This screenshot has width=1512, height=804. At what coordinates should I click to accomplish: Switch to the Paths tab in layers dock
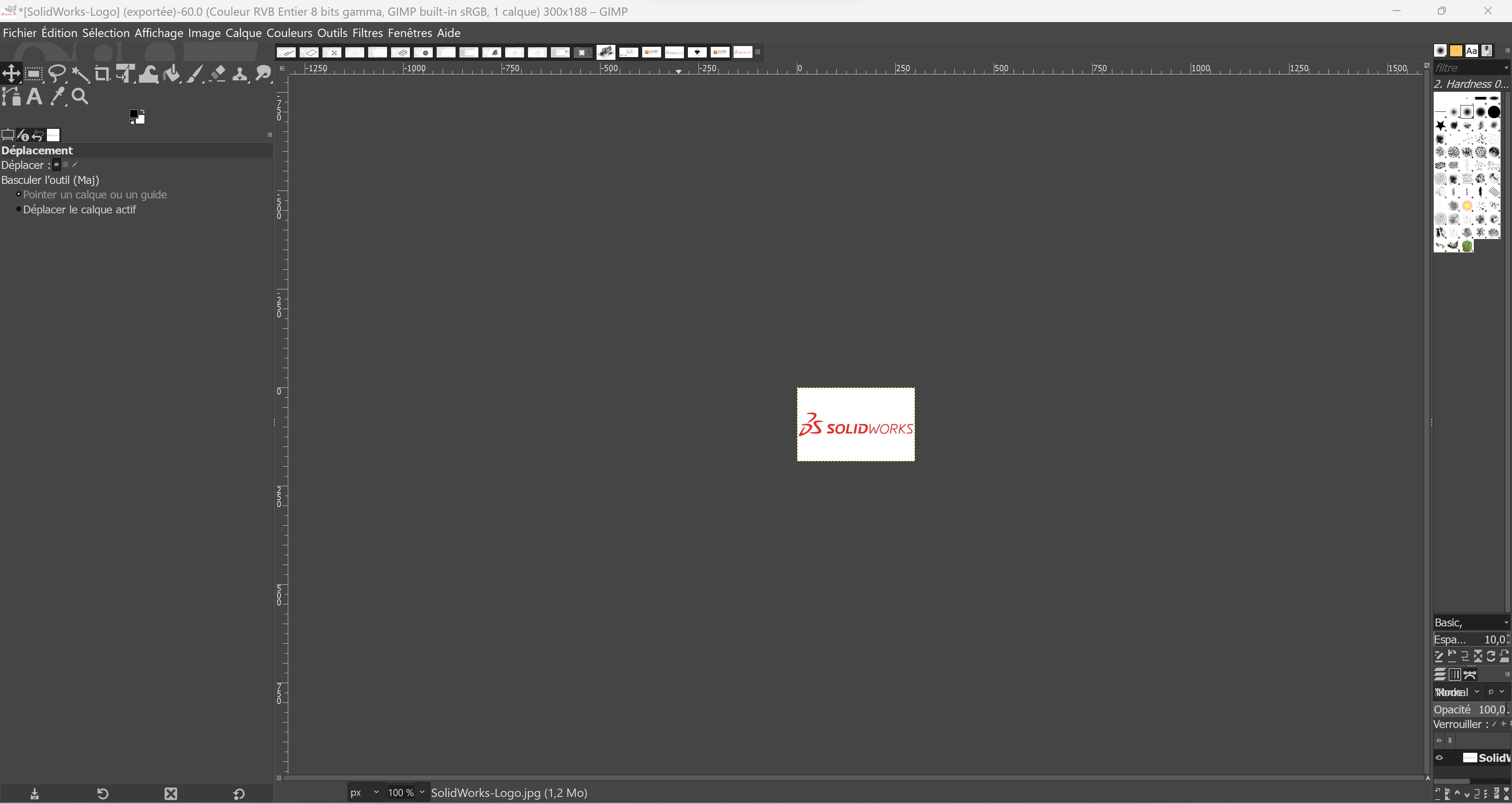point(1470,675)
